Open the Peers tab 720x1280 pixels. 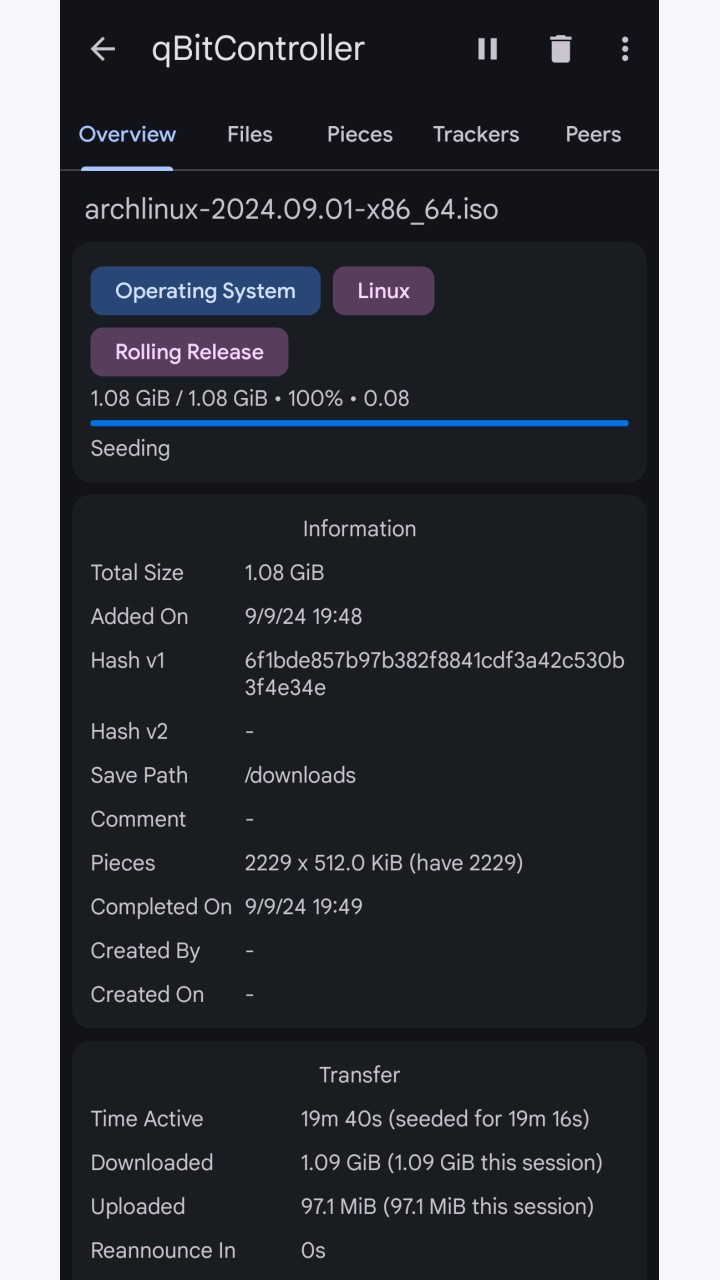pyautogui.click(x=593, y=134)
